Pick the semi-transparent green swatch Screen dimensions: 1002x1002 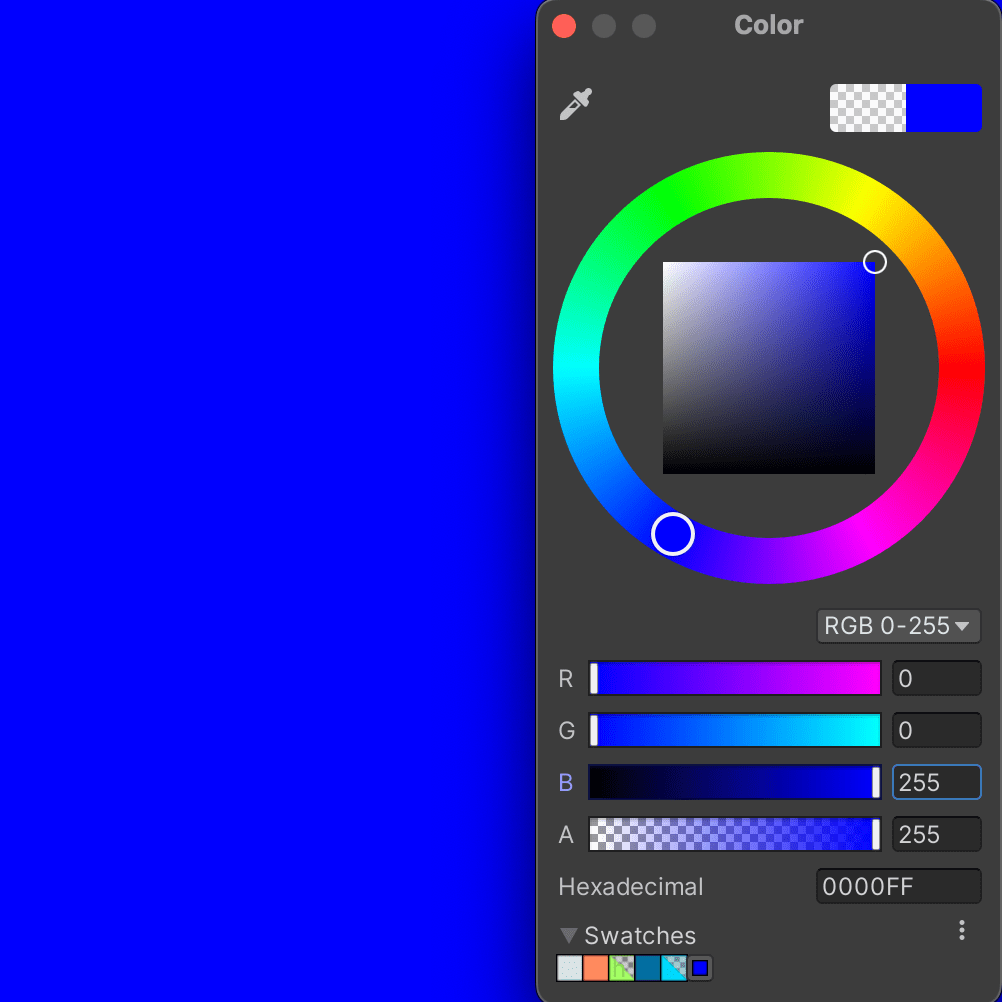pos(622,968)
